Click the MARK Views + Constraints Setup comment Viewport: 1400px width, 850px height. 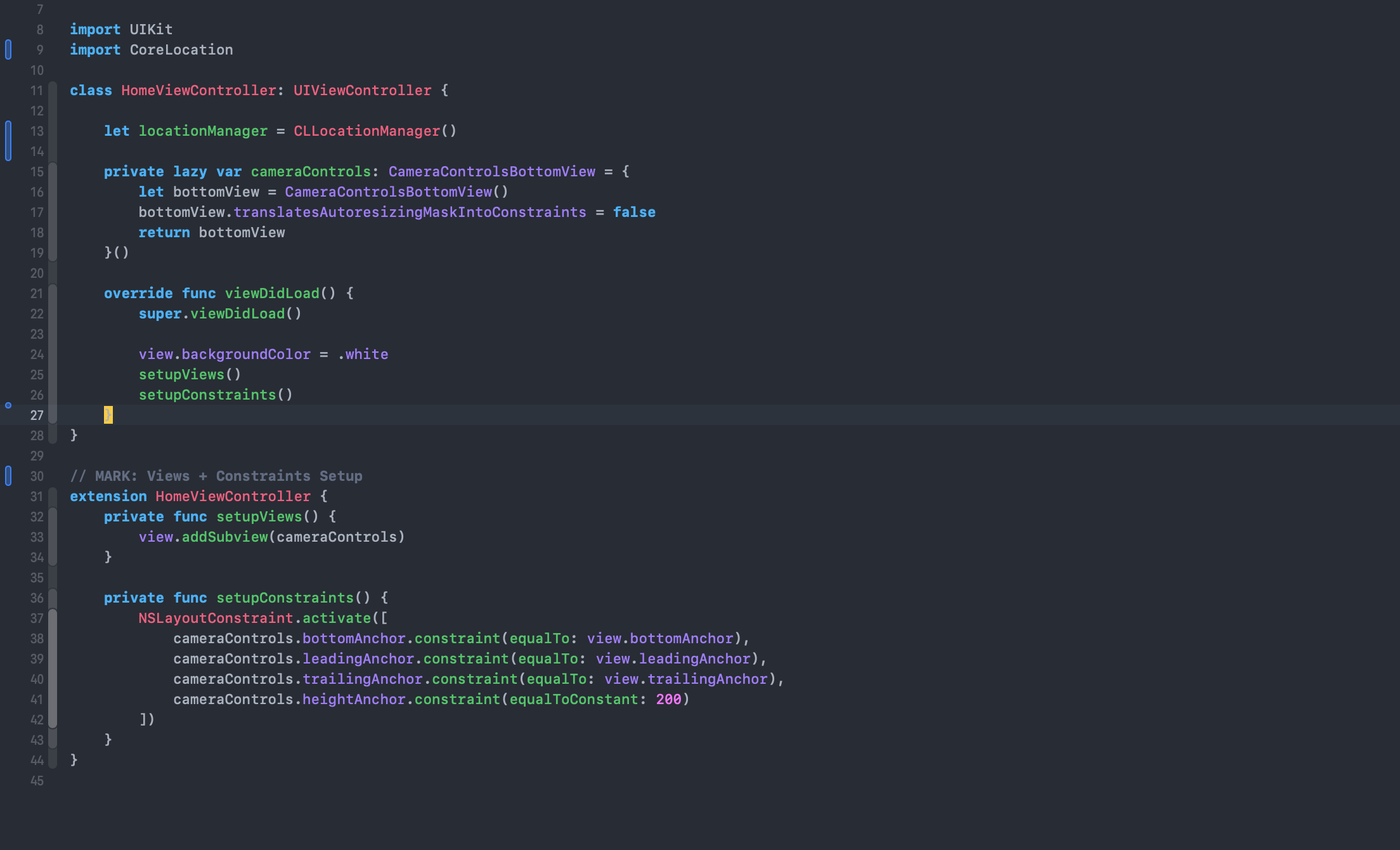pyautogui.click(x=216, y=476)
